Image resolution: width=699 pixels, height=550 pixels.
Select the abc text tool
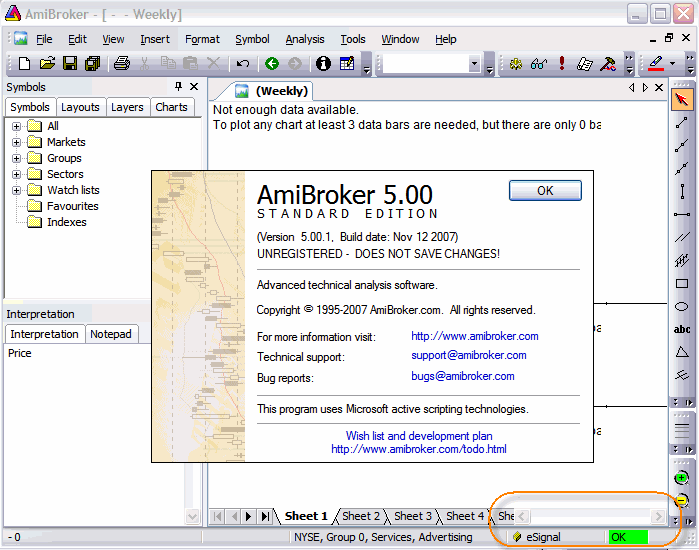[x=682, y=329]
